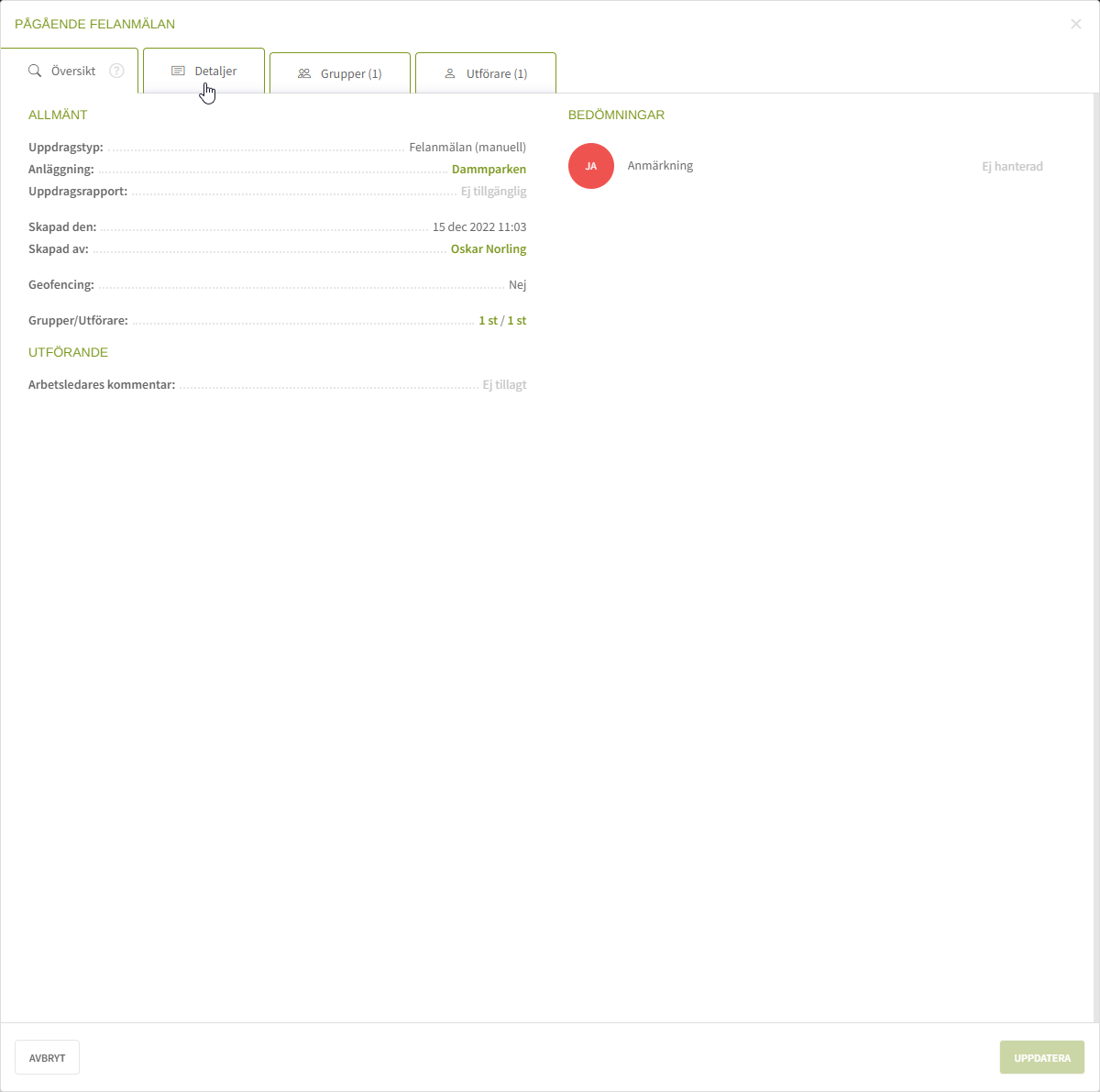Close the Pågående felanmälan dialog

pyautogui.click(x=1076, y=24)
